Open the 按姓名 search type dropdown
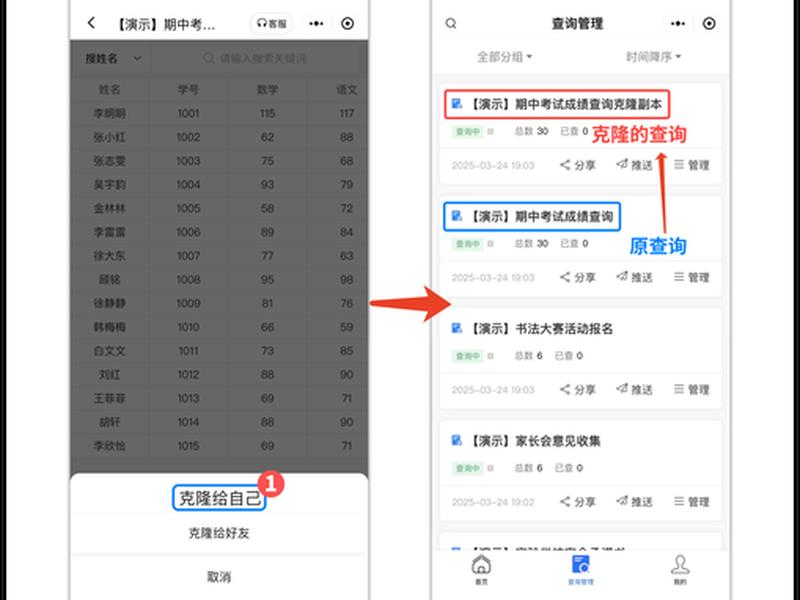Viewport: 800px width, 600px height. [113, 59]
